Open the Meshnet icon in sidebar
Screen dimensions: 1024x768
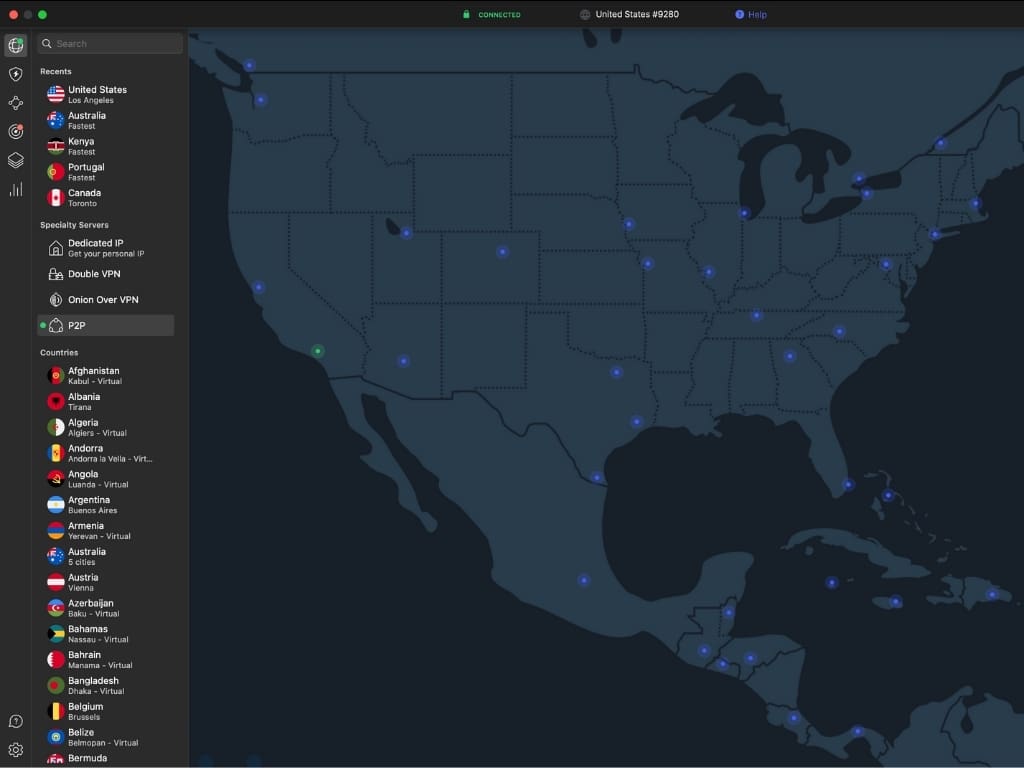tap(15, 103)
